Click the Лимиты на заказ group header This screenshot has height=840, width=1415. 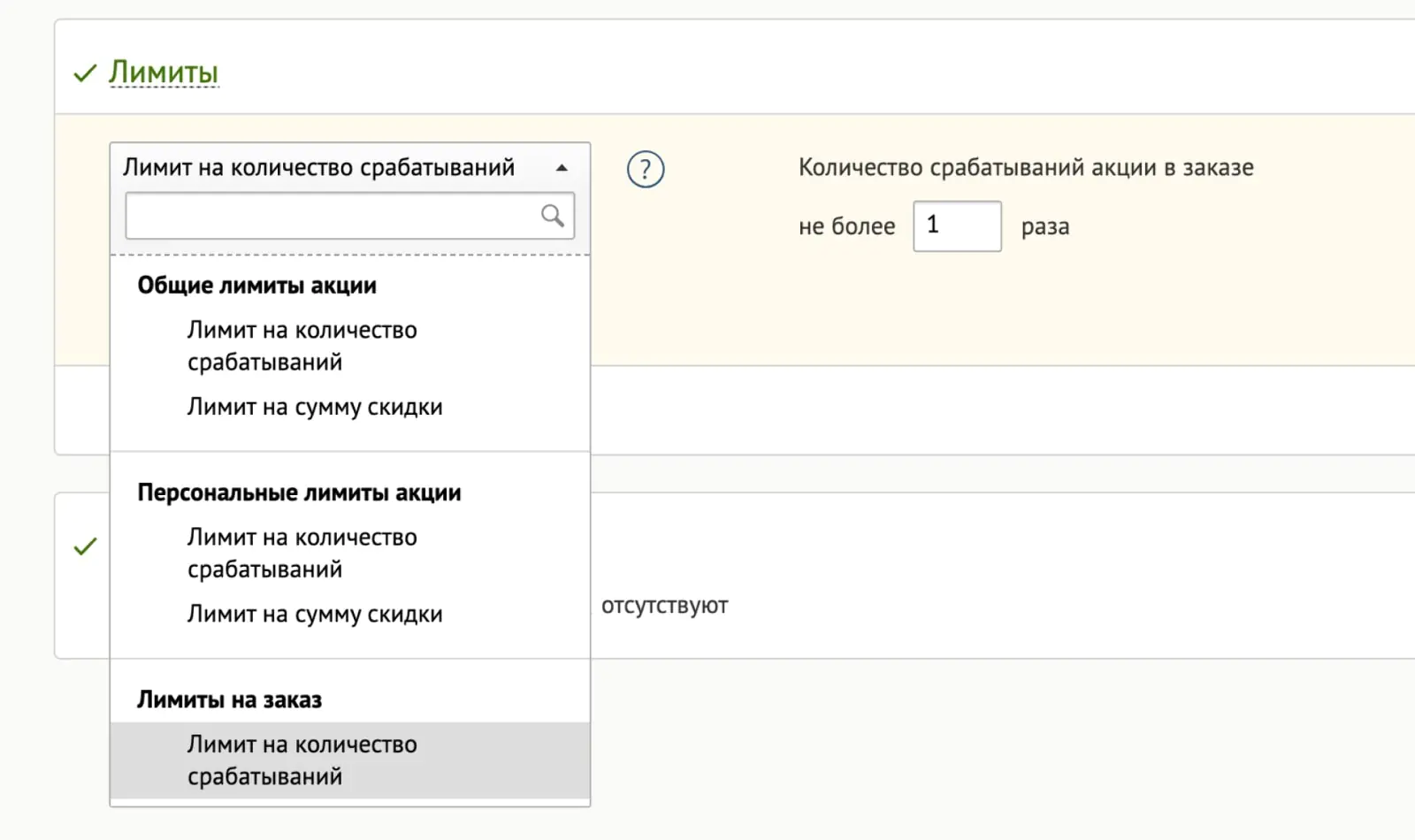coord(229,699)
